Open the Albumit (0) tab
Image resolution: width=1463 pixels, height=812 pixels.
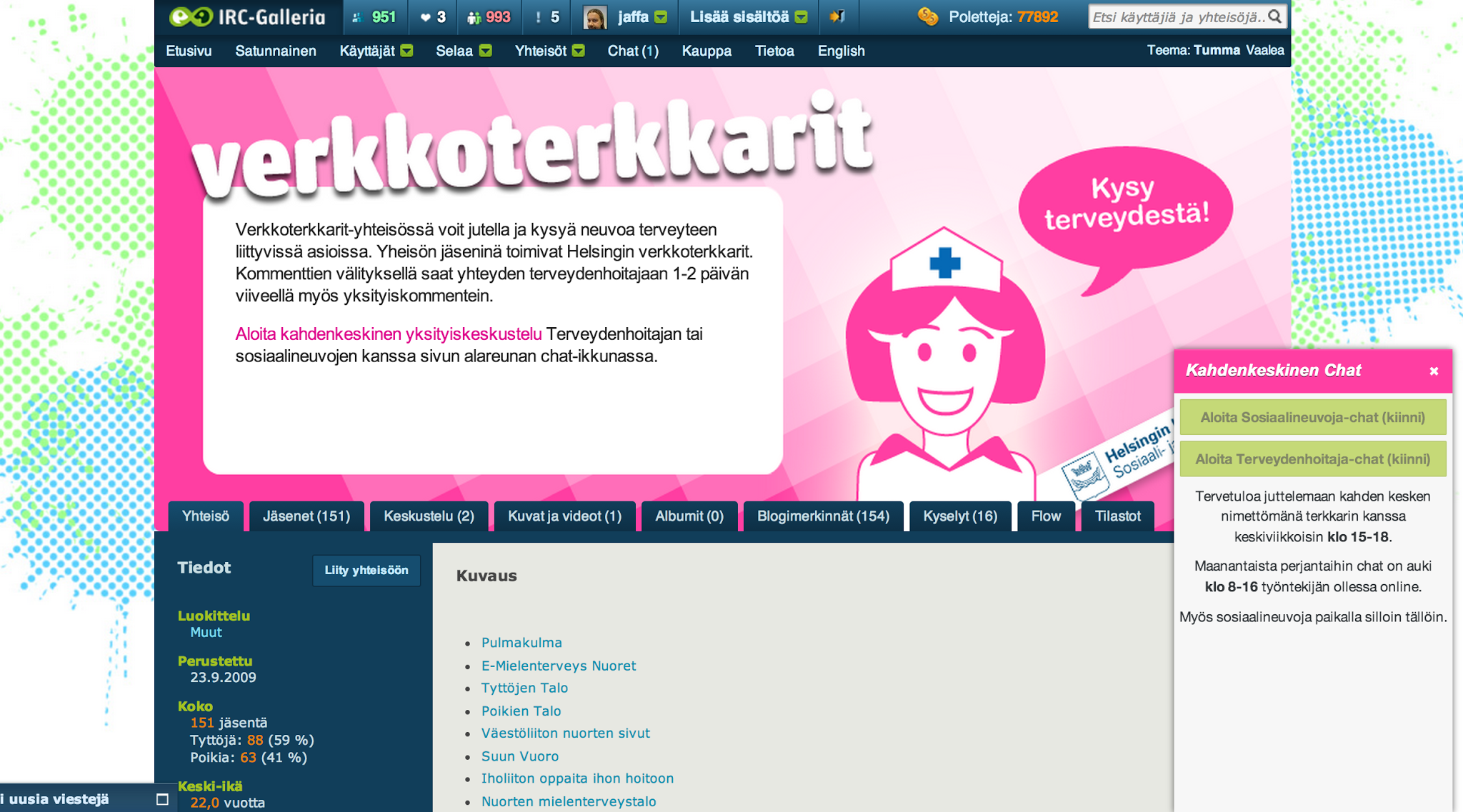click(689, 516)
